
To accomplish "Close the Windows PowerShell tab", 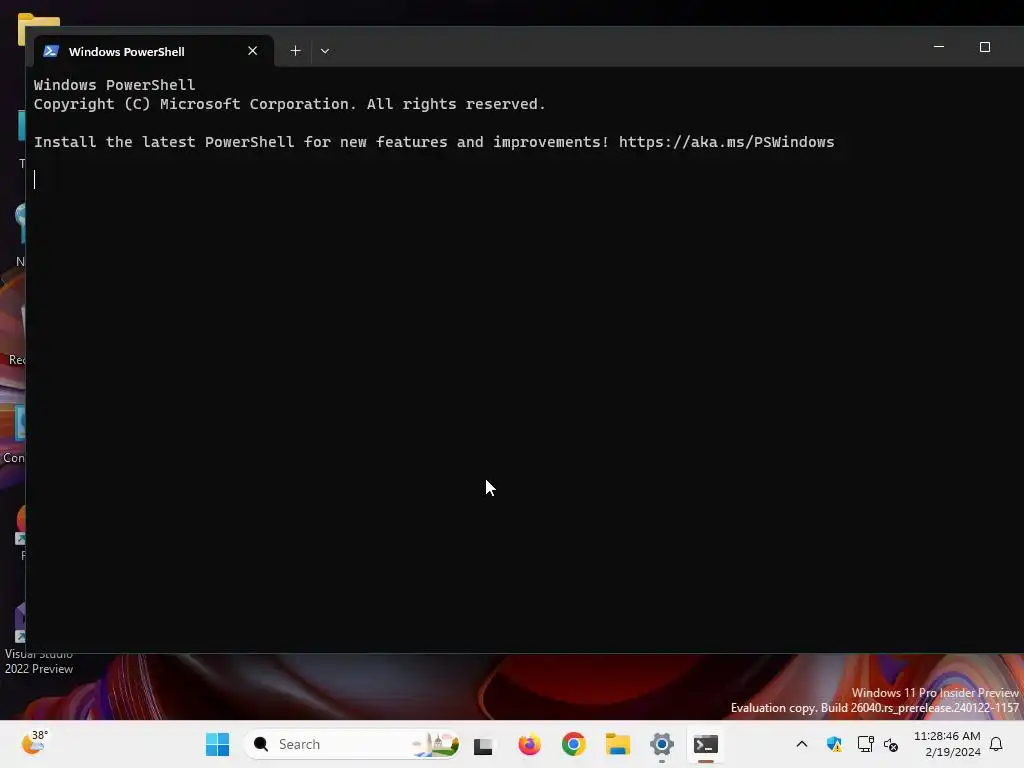I will coord(253,51).
